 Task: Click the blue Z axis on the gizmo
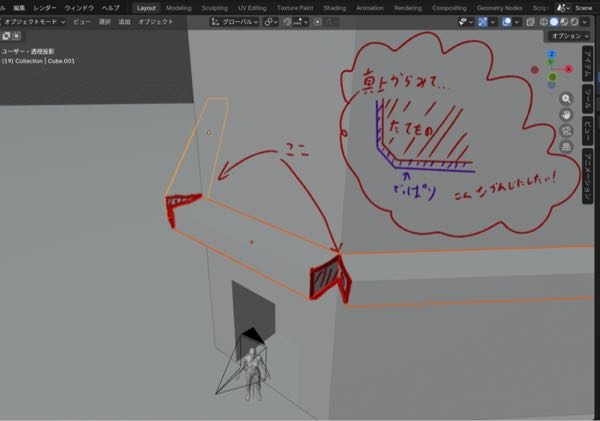551,54
